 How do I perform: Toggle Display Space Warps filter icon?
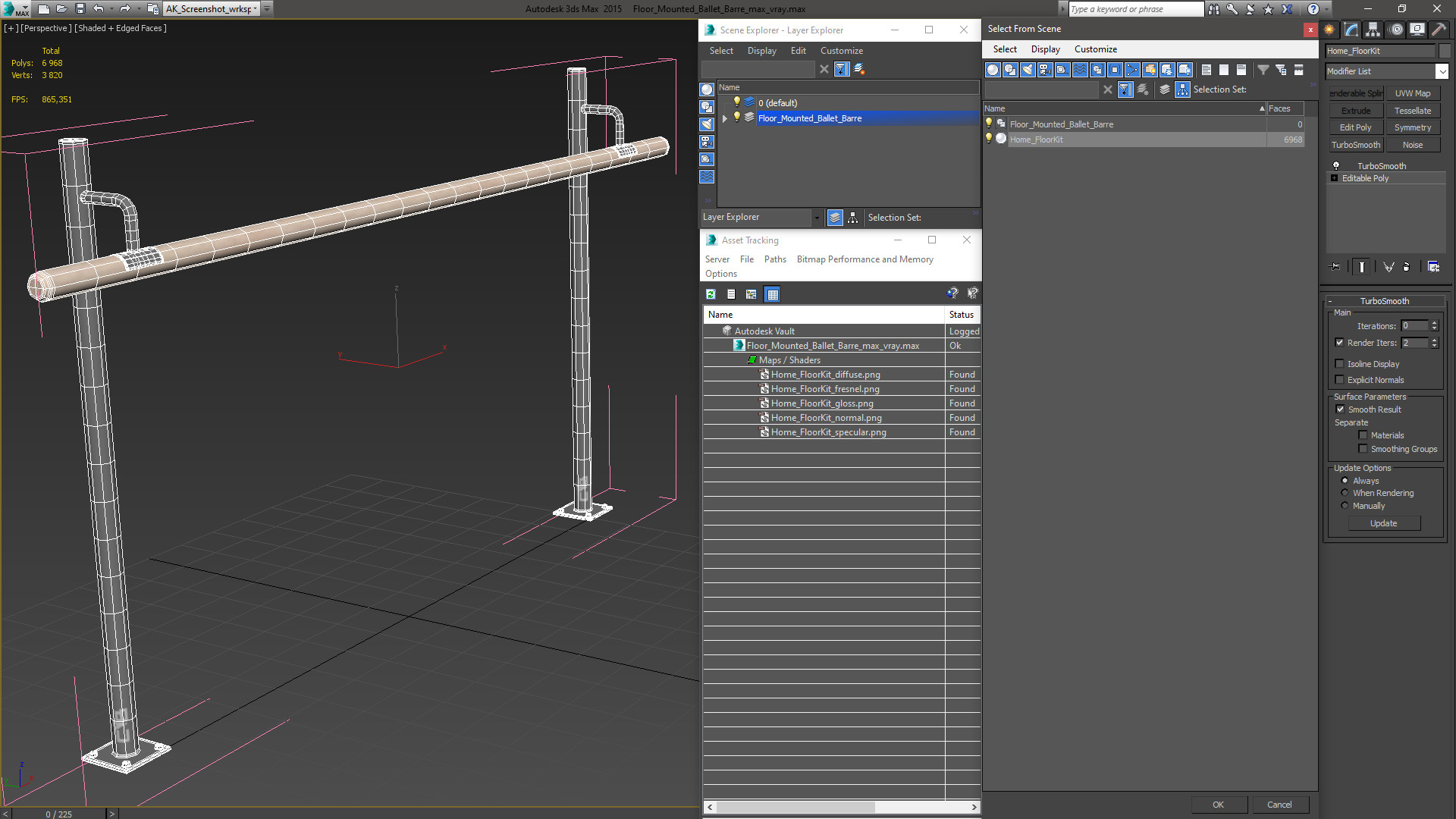click(1080, 70)
